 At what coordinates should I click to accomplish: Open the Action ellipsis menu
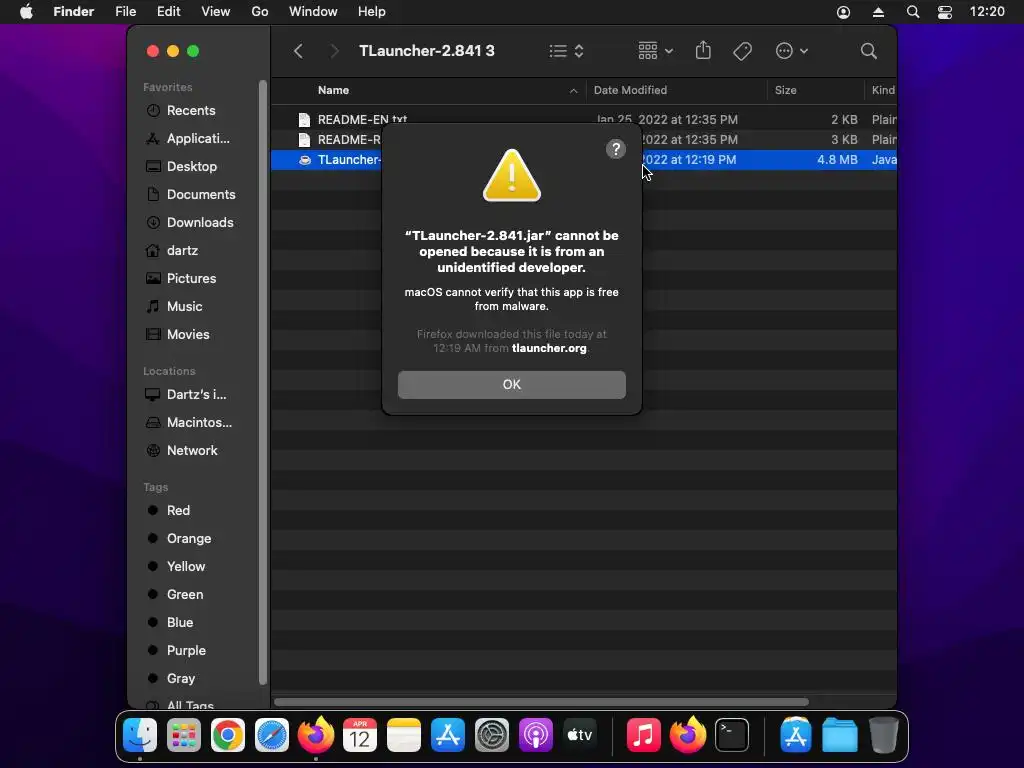pyautogui.click(x=792, y=51)
